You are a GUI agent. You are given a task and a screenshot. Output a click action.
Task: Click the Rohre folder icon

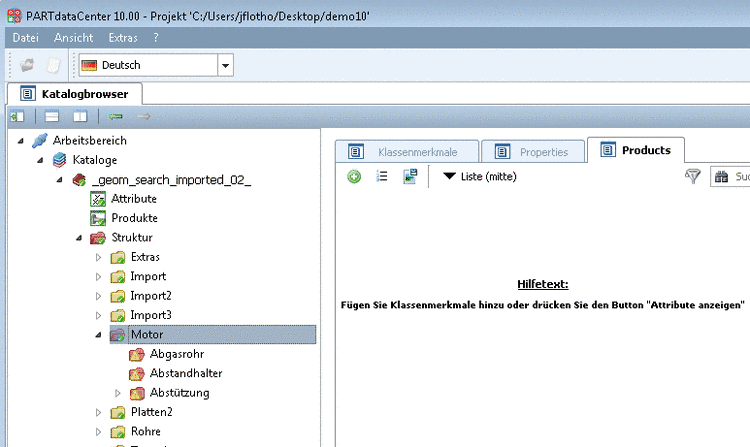pos(118,432)
